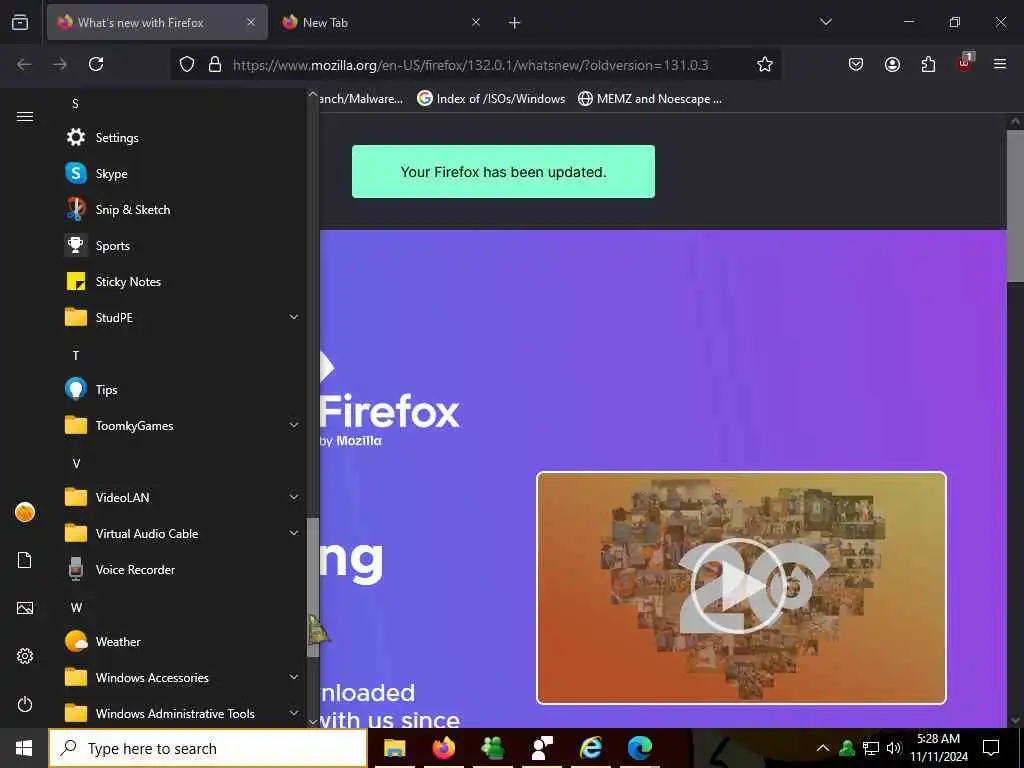This screenshot has width=1024, height=768.
Task: Open the Sports app
Action: (x=183, y=246)
